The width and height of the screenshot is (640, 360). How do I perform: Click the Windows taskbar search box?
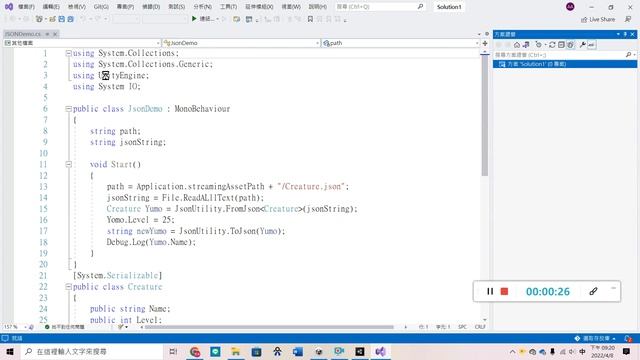pyautogui.click(x=91, y=351)
